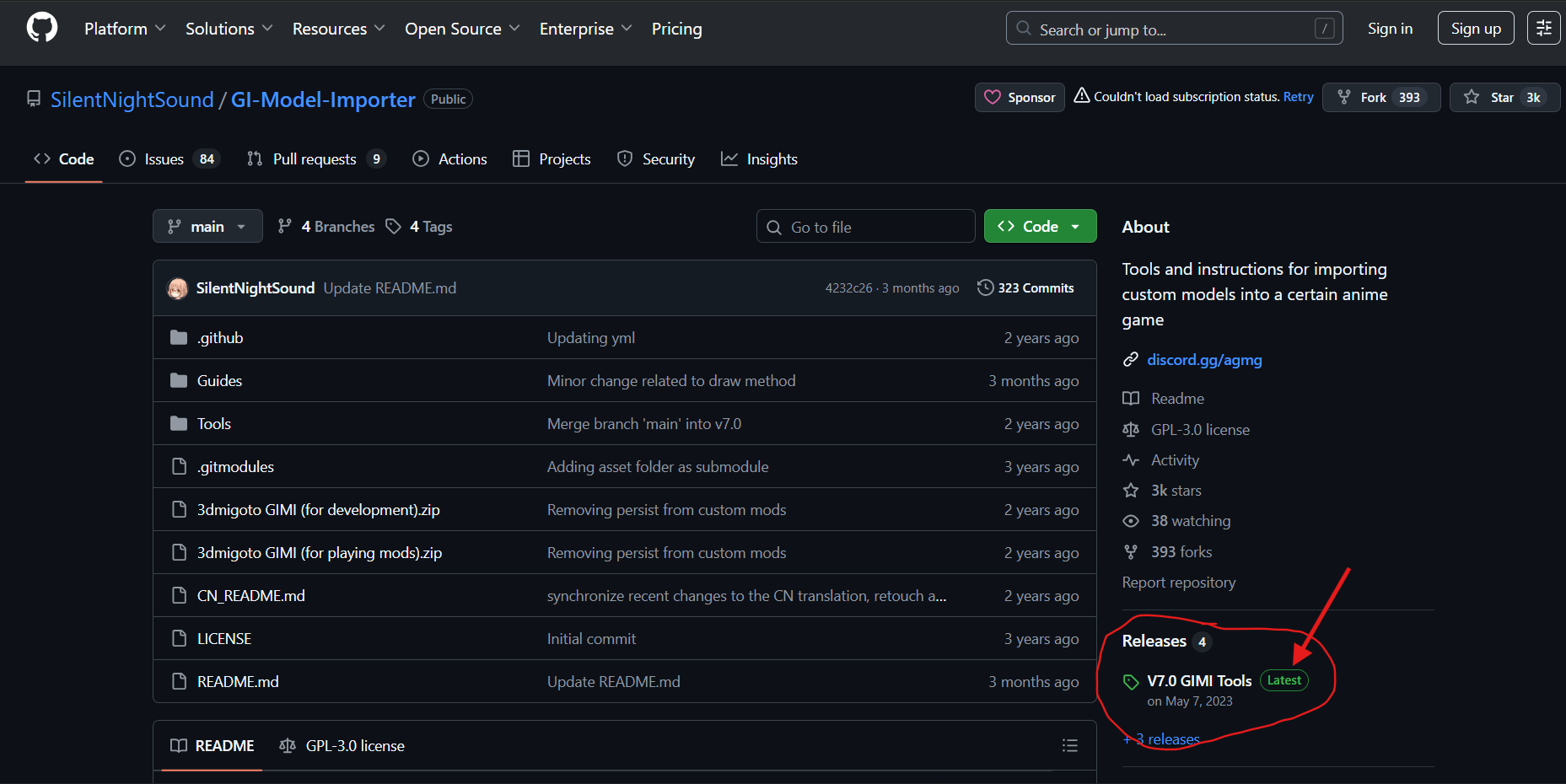The width and height of the screenshot is (1566, 784).
Task: Click the .gitmodules file icon
Action: coord(179,466)
